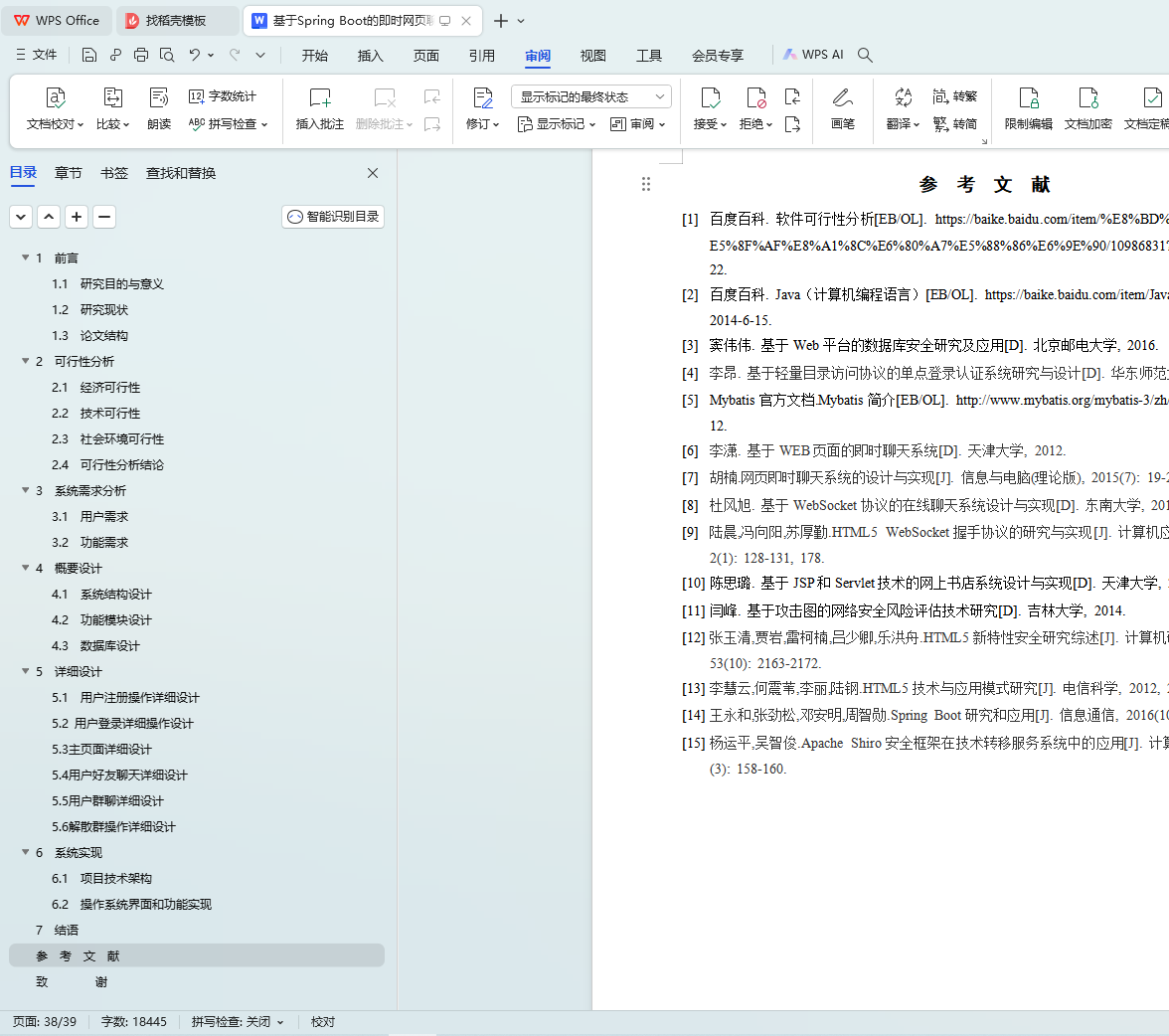Collapse the 4 概要设计 outline section
1169x1036 pixels.
pyautogui.click(x=26, y=568)
